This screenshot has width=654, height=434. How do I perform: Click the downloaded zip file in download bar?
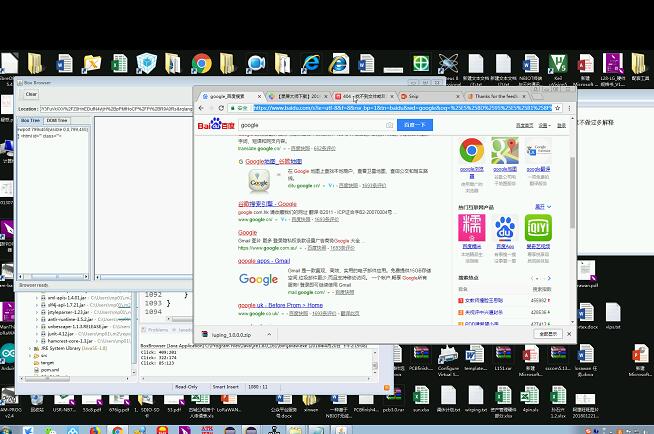point(231,334)
